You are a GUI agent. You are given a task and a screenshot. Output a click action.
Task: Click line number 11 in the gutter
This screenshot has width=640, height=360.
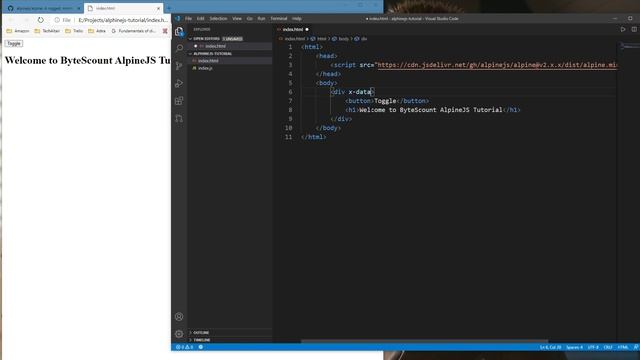point(289,137)
